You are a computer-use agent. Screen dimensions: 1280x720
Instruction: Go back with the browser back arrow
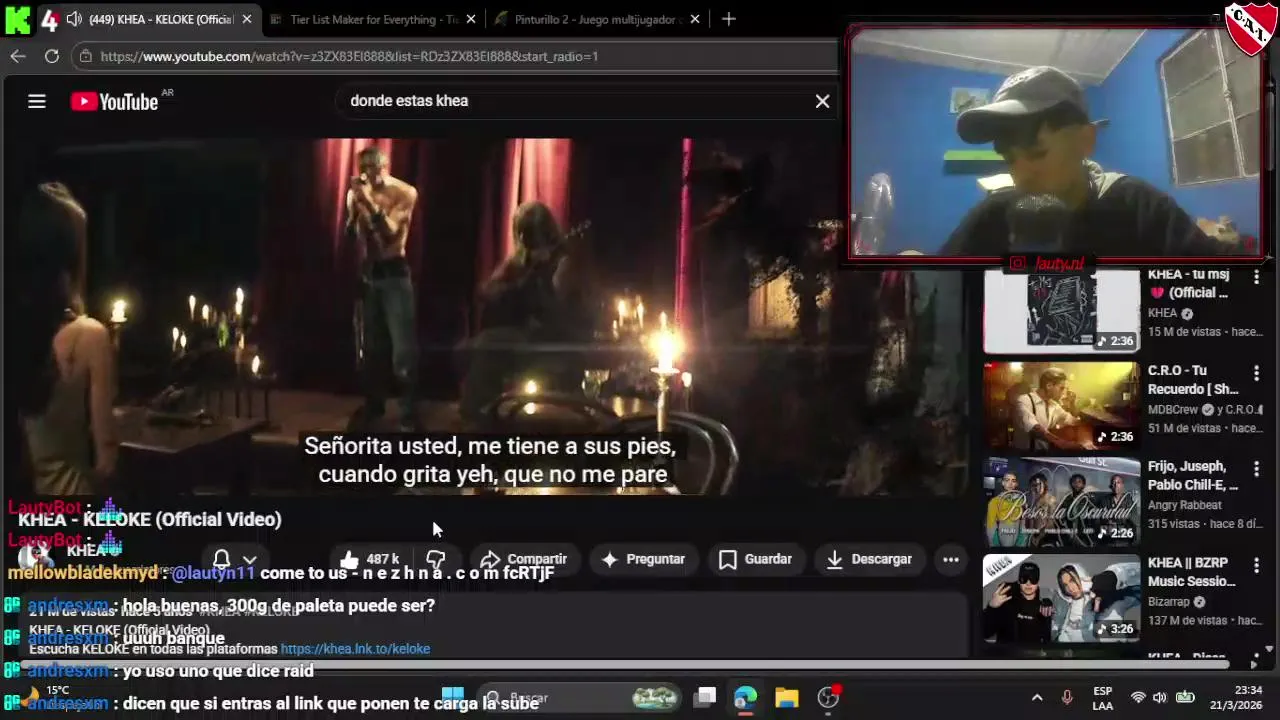(17, 56)
